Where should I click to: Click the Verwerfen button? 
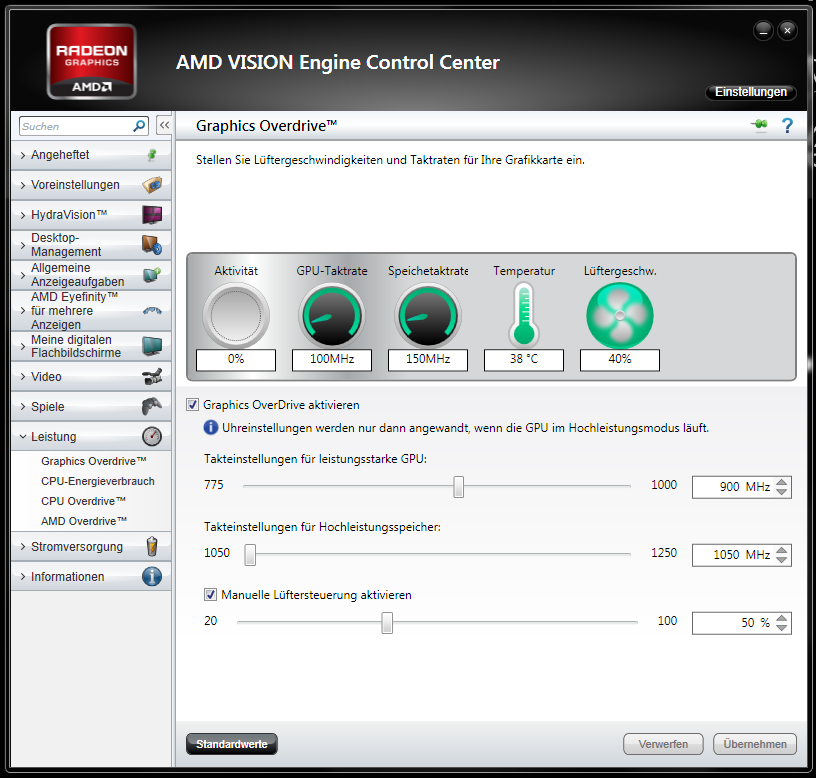pos(663,744)
